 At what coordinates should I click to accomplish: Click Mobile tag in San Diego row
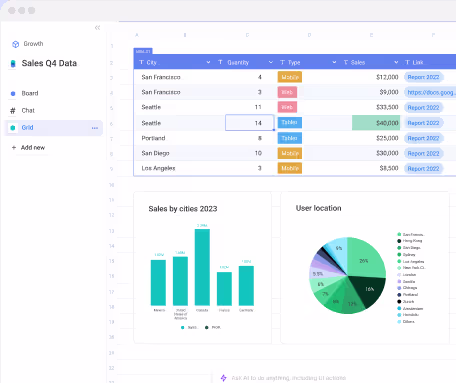point(290,153)
